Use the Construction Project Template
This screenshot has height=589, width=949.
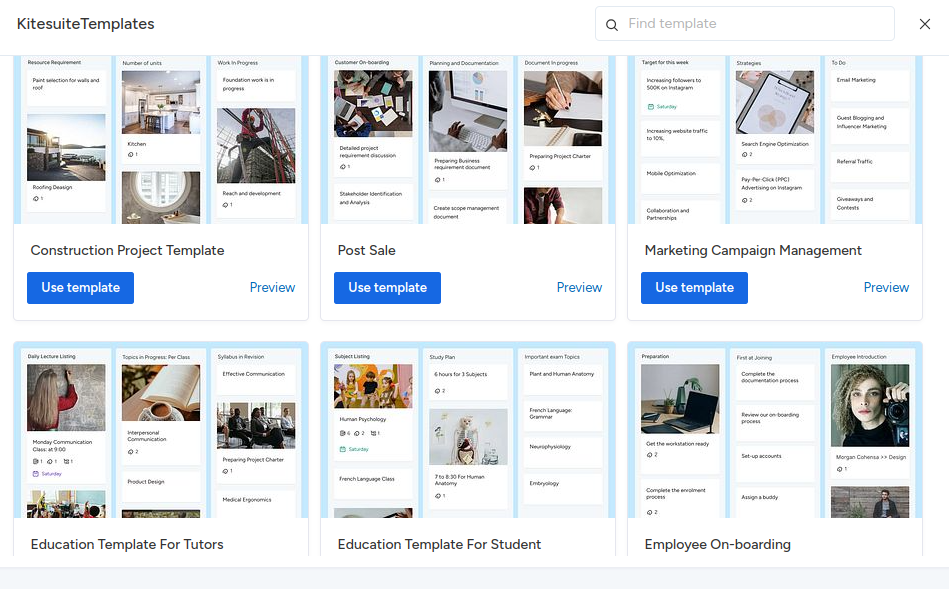(x=80, y=287)
